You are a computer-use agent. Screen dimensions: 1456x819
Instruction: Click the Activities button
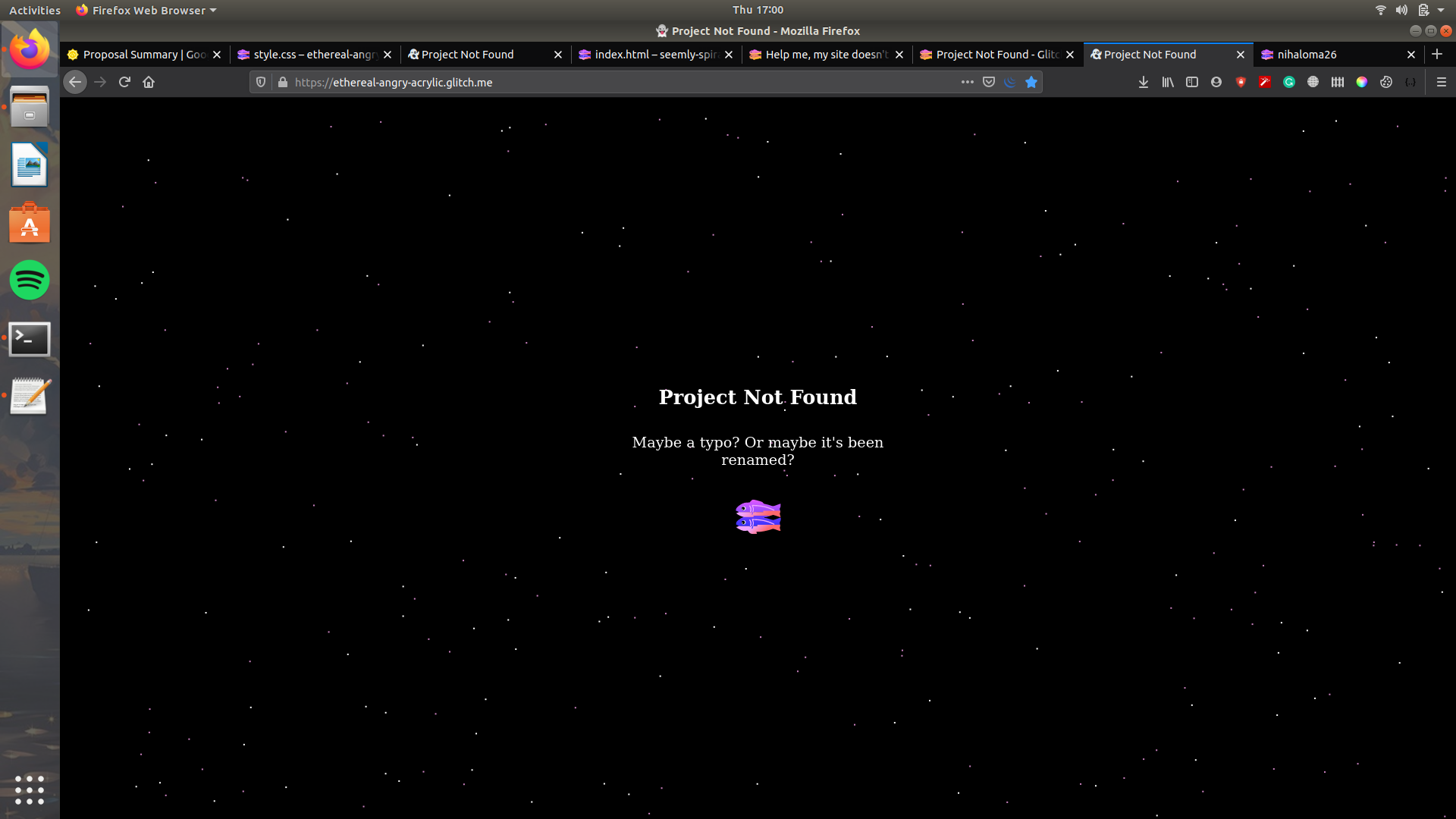coord(34,10)
